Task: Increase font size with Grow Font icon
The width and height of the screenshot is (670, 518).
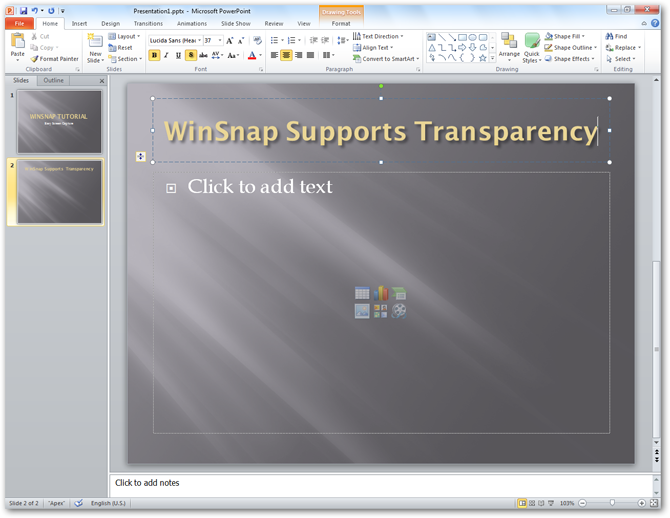Action: pos(229,41)
